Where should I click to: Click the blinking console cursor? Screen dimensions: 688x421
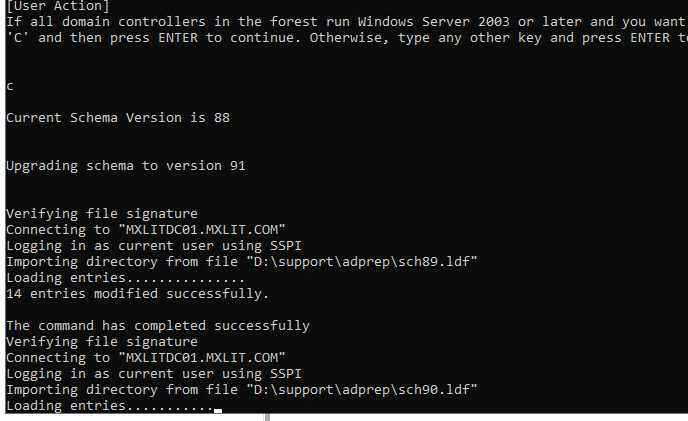pos(218,410)
